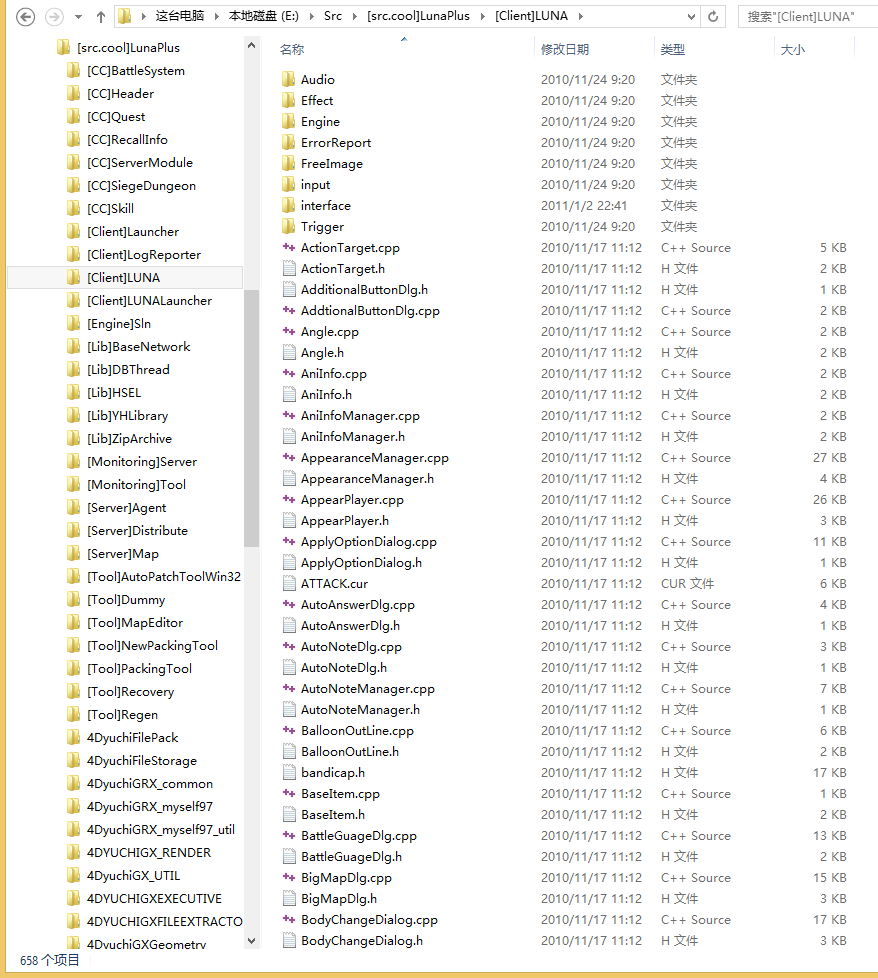Sort by the 修改日期 column header

point(565,49)
